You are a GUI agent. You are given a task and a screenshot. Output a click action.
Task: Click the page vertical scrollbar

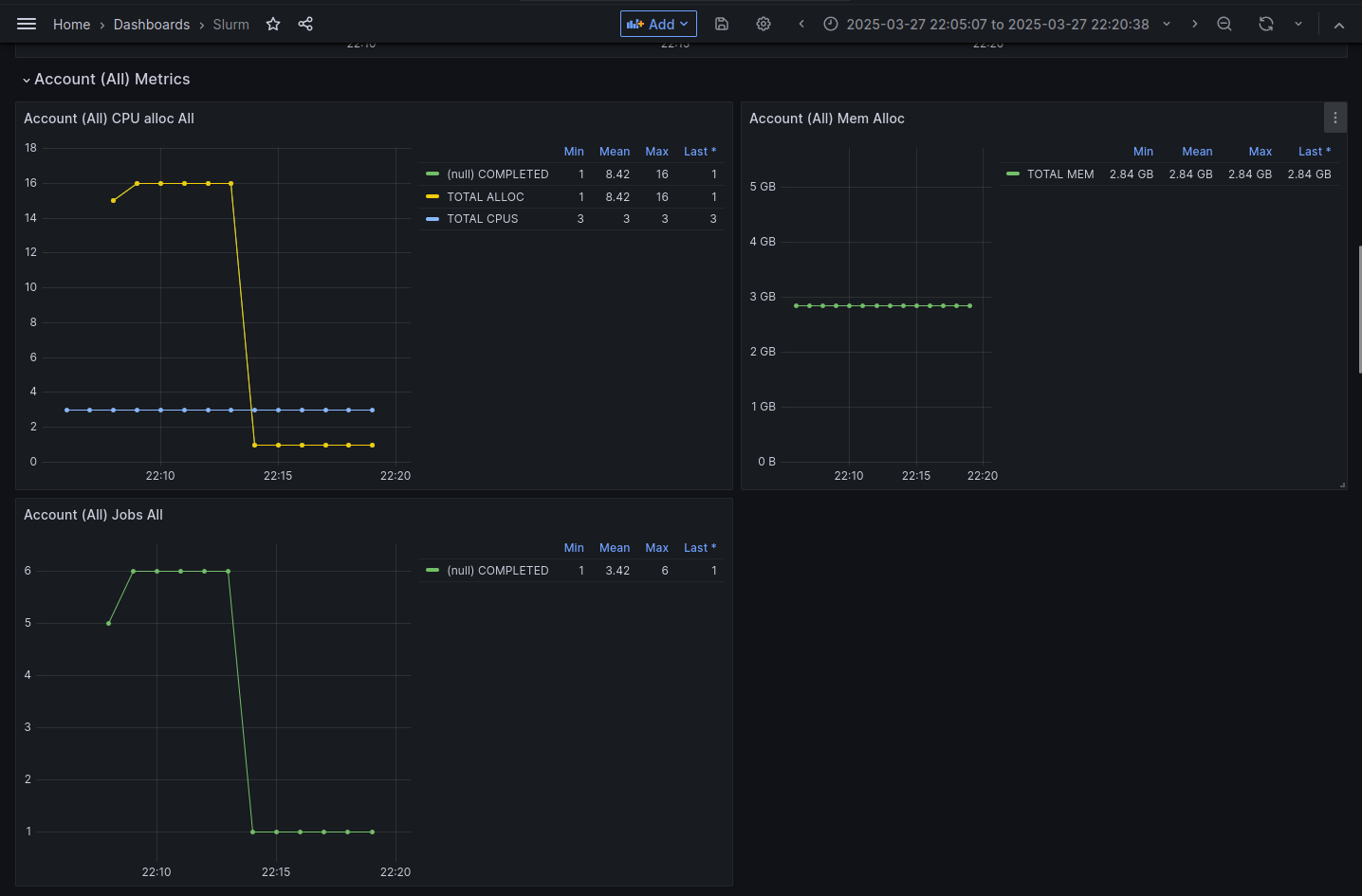[x=1359, y=310]
